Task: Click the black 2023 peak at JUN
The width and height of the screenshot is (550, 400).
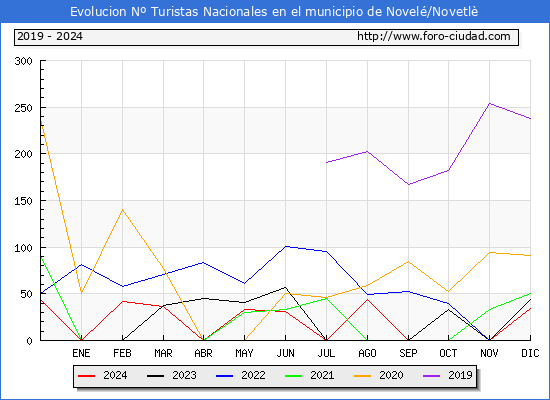Action: [286, 287]
